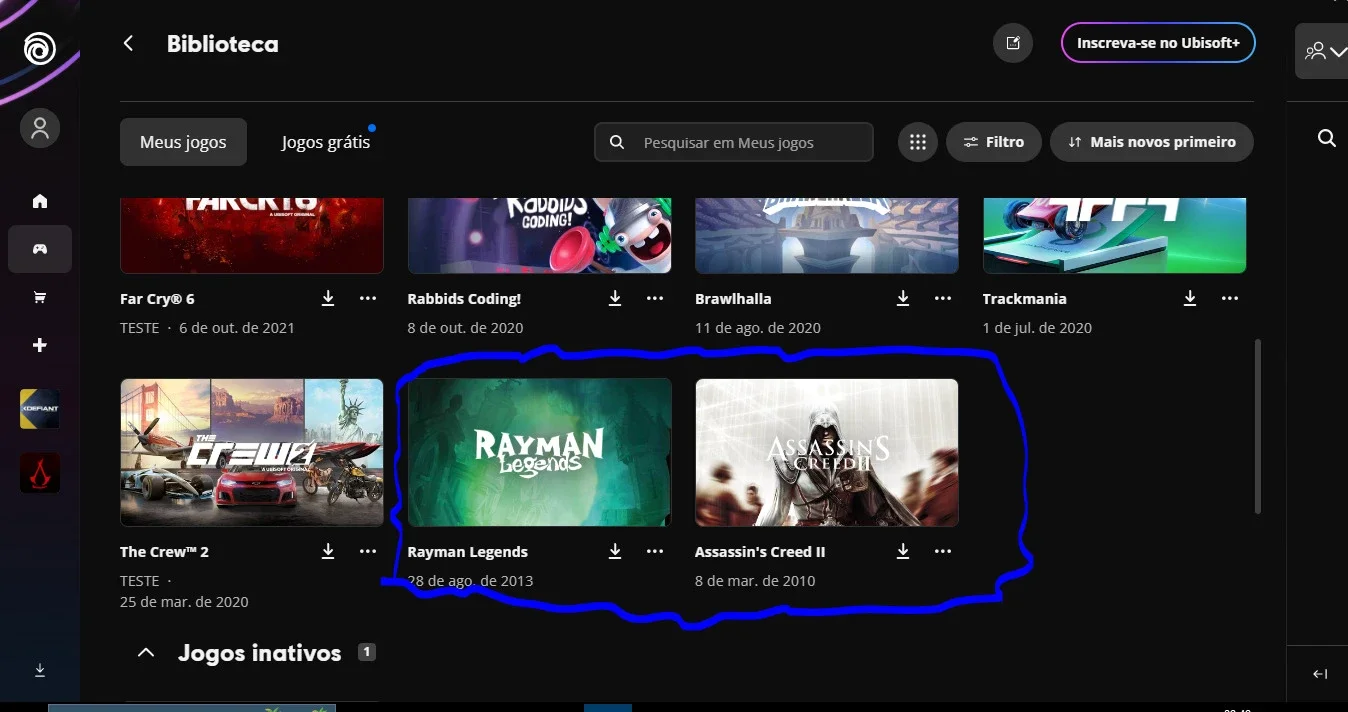Click the external link icon near Ubisoft+
The height and width of the screenshot is (712, 1348).
coord(1013,43)
